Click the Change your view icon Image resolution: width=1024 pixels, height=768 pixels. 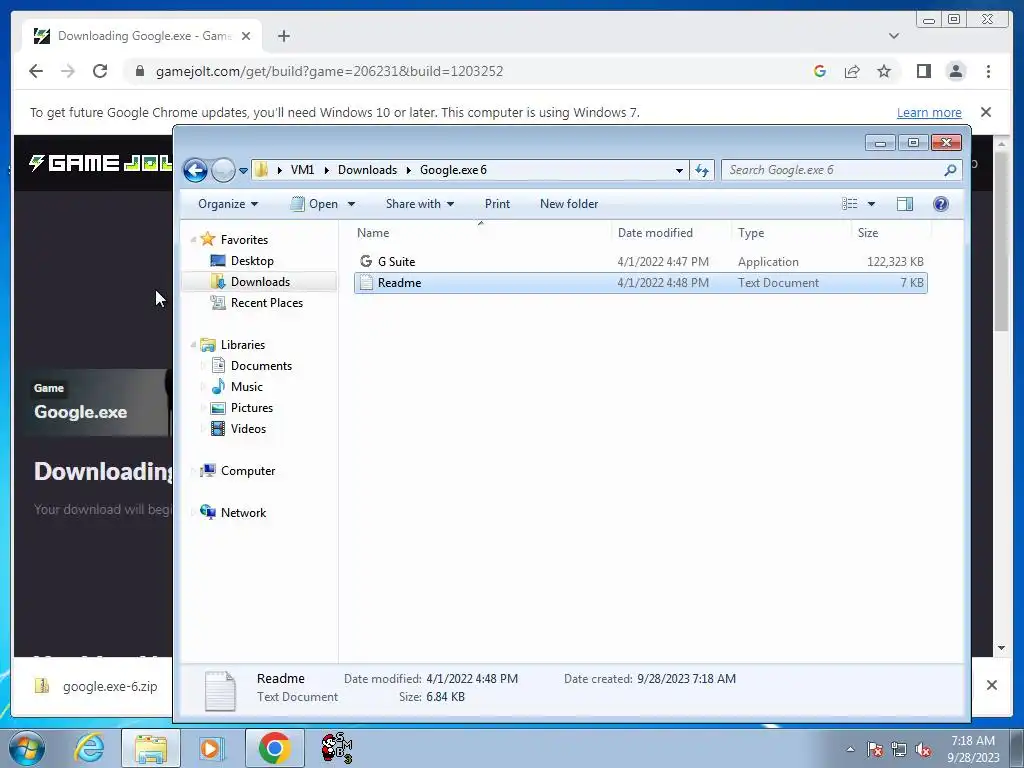coord(850,204)
